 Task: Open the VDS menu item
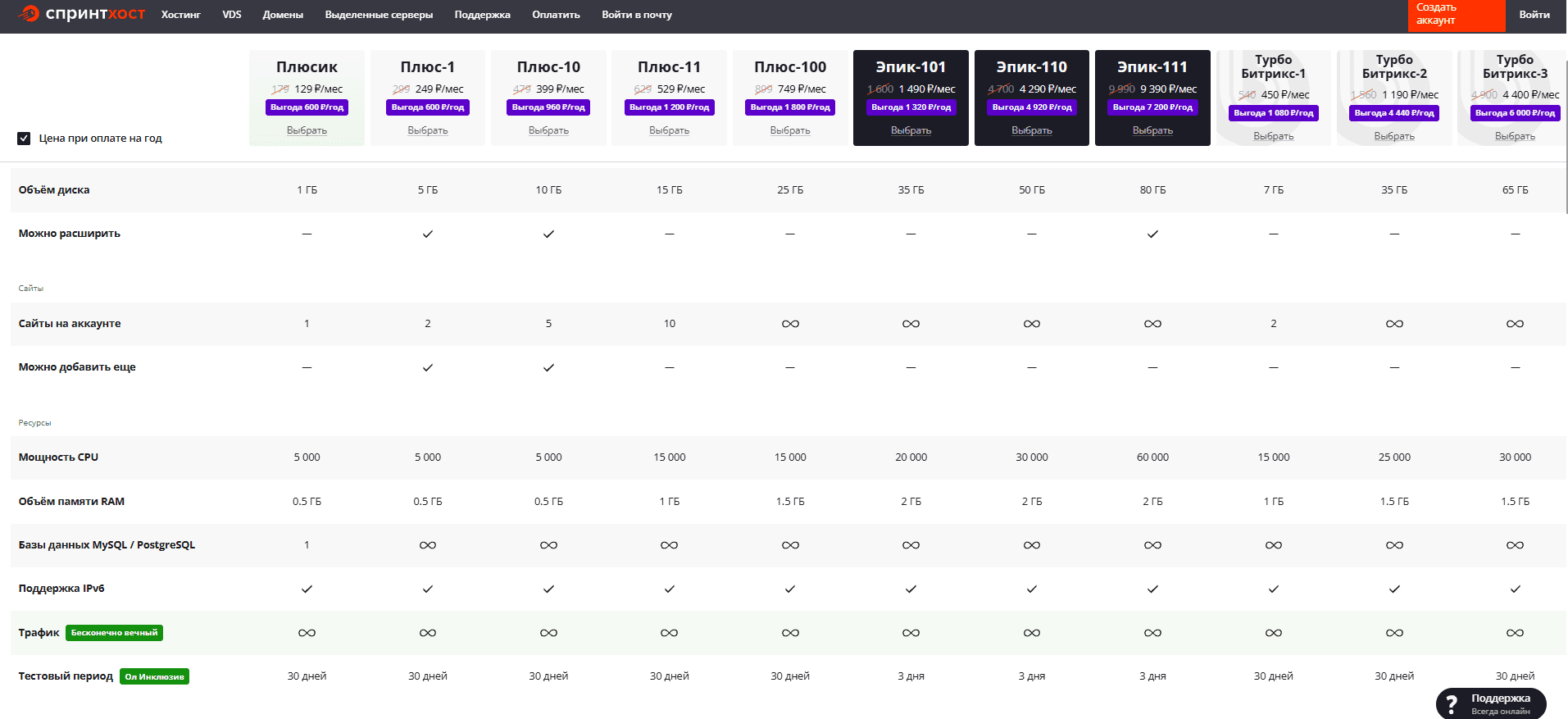point(232,15)
